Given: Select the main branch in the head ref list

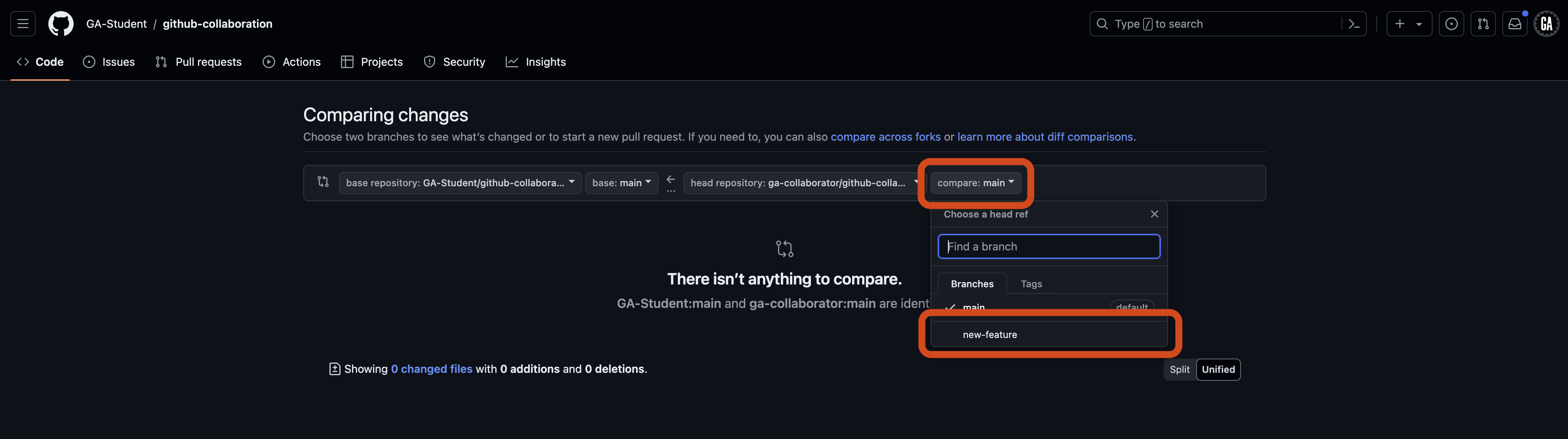Looking at the screenshot, I should coord(973,307).
